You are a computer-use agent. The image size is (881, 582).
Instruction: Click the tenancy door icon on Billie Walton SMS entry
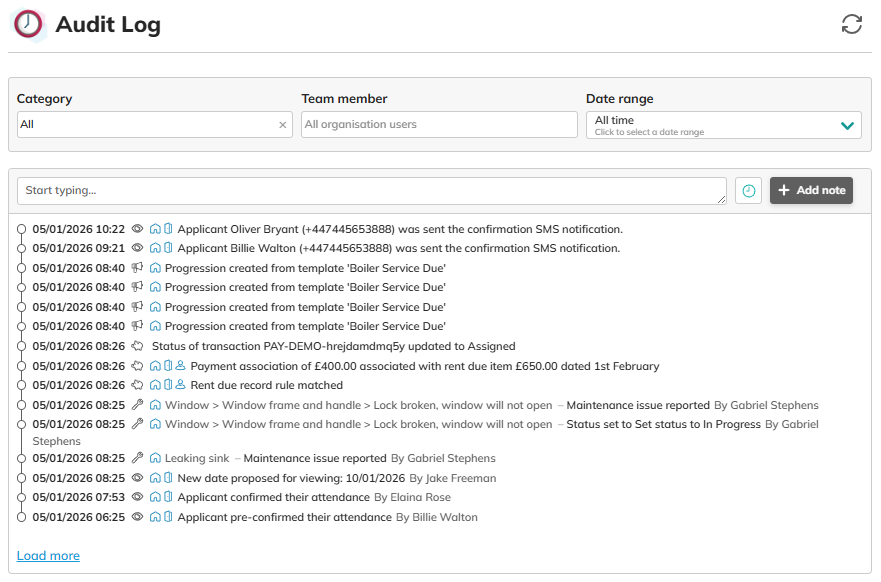(x=168, y=248)
